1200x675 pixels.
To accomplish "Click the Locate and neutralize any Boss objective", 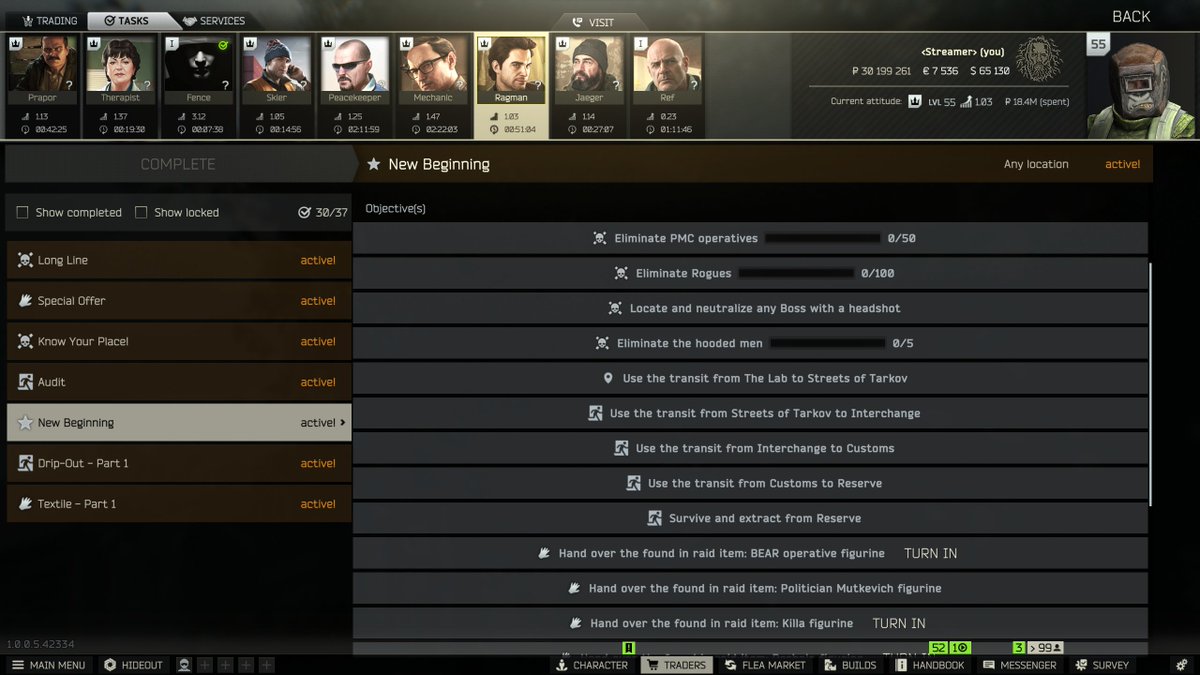I will (750, 308).
